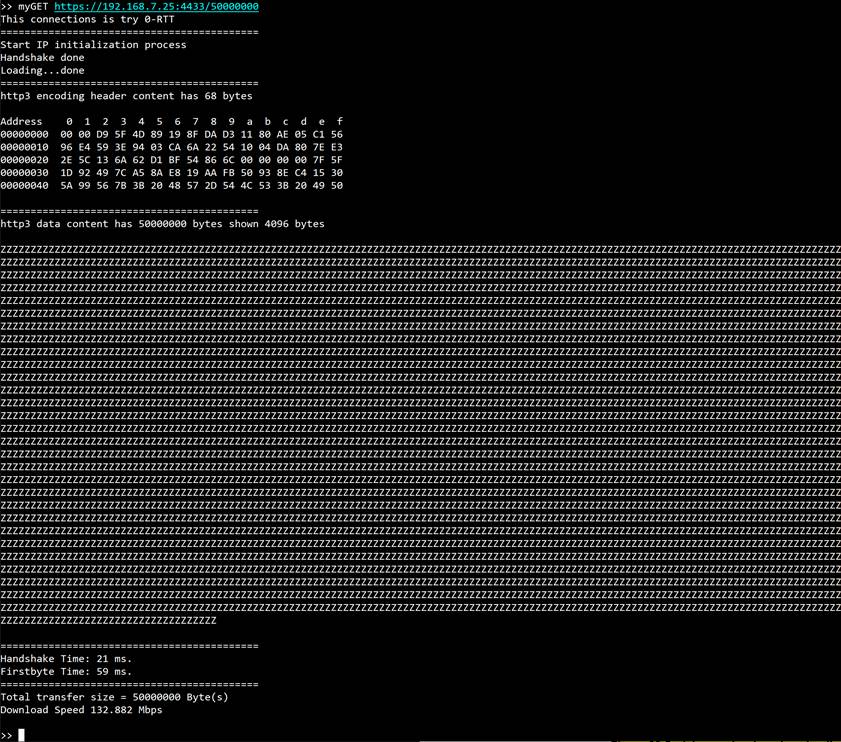This screenshot has width=841, height=742.
Task: Click the hex row address 00000020
Action: 24,160
